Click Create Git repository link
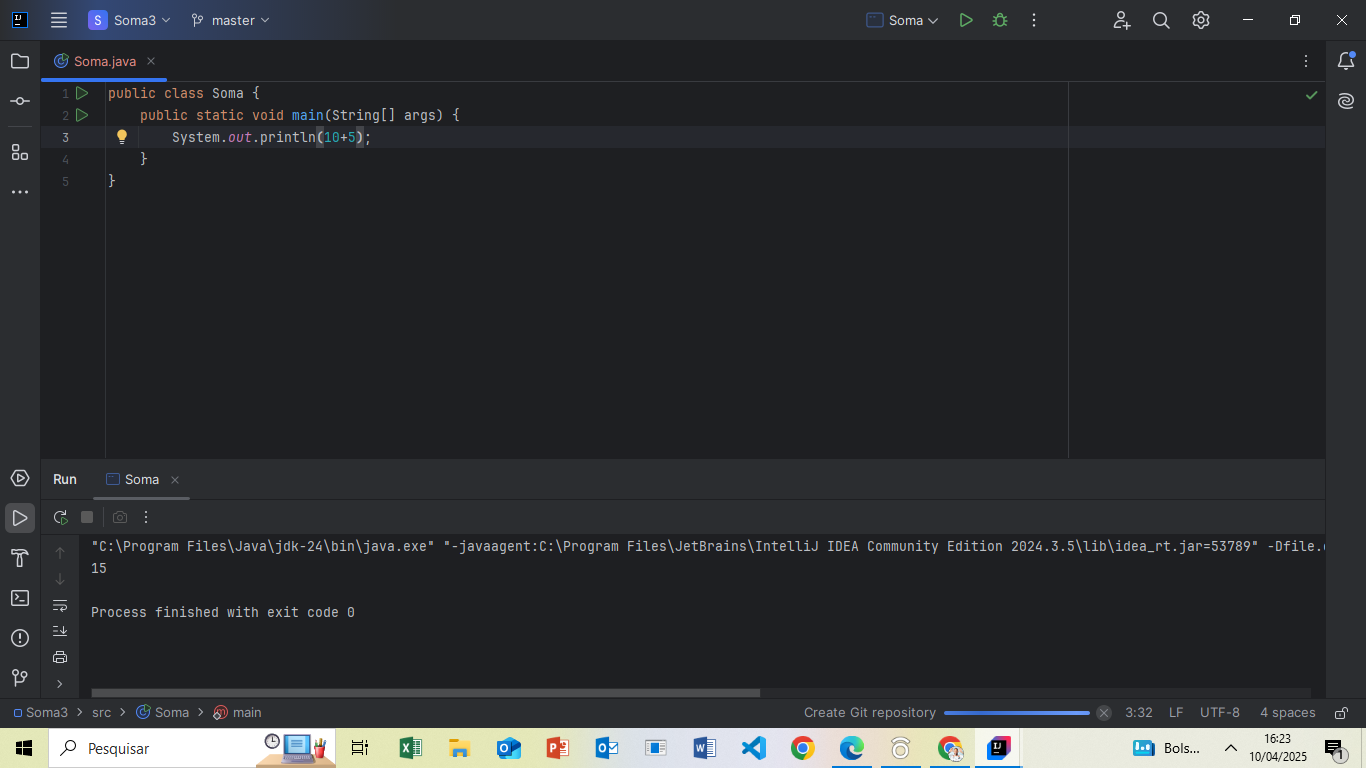 coord(870,713)
